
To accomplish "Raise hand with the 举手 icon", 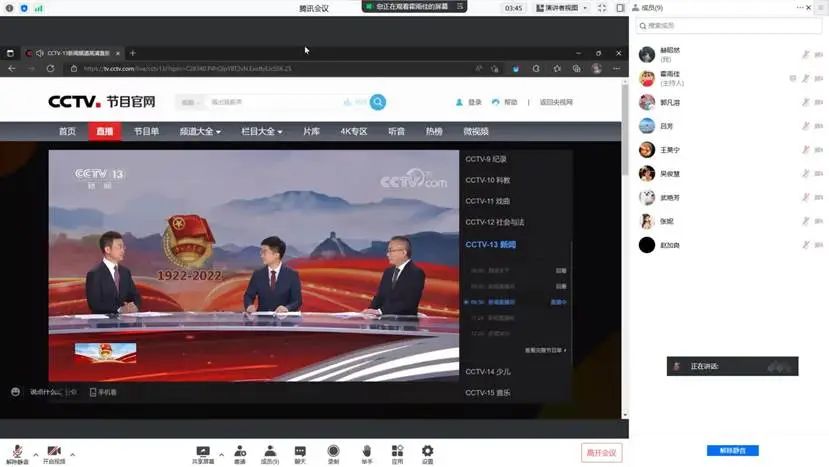I will [x=367, y=452].
